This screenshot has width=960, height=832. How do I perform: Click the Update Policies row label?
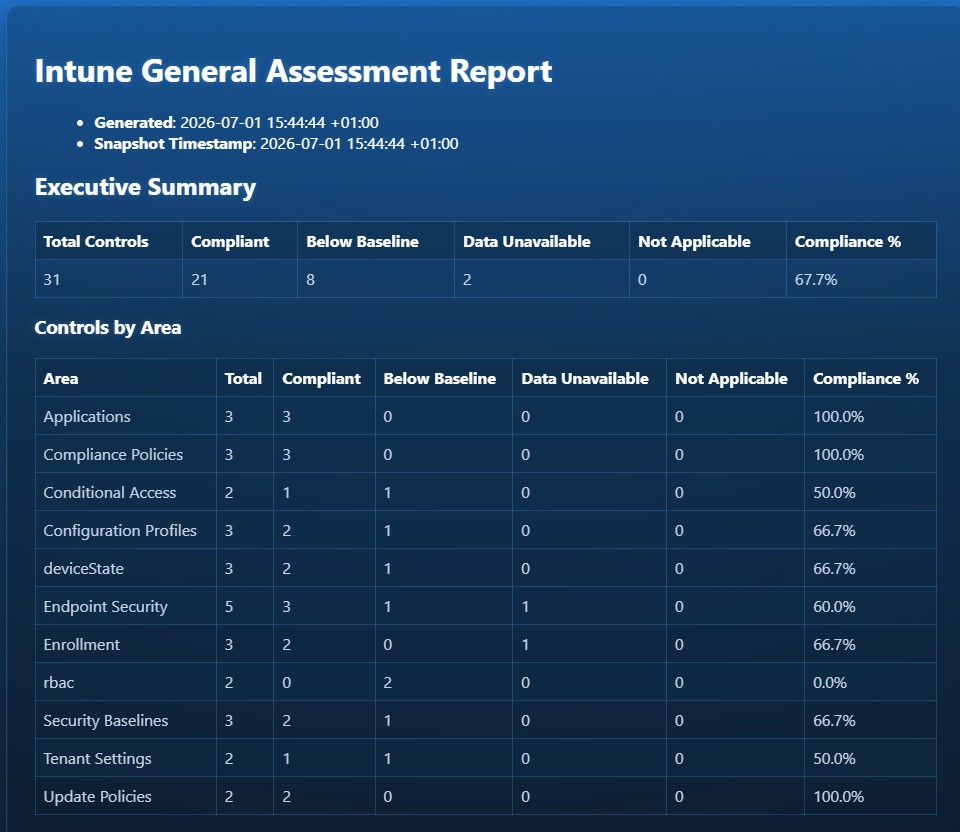pos(97,796)
